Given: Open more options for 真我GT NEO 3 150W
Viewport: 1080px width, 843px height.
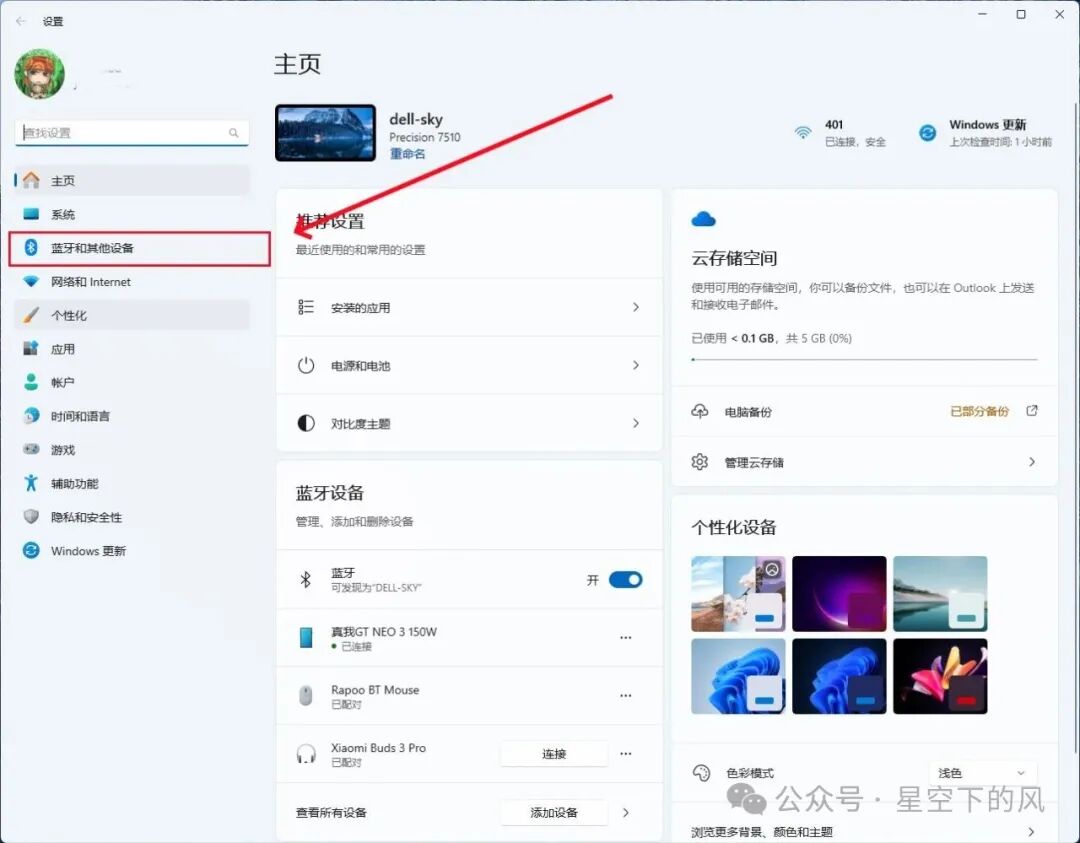Looking at the screenshot, I should pos(625,638).
